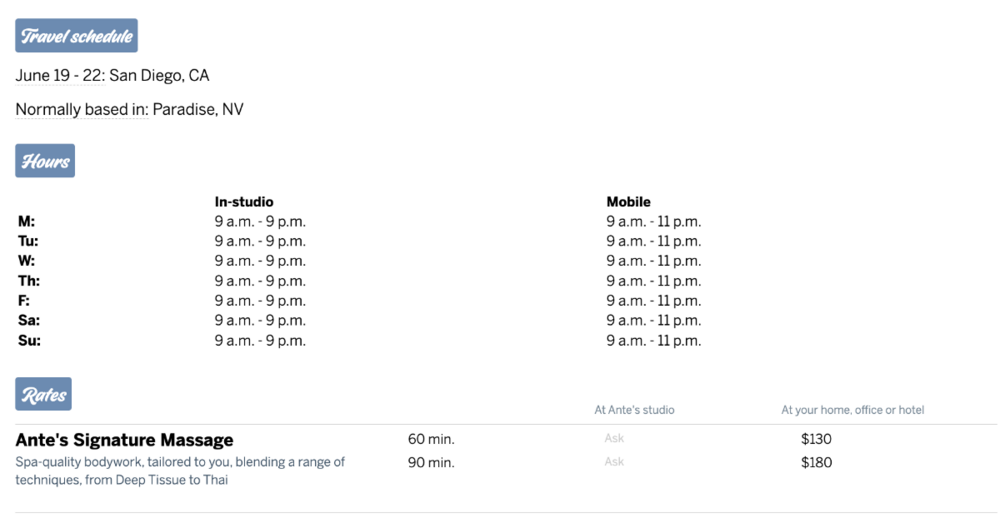This screenshot has height=528, width=1000.
Task: Select the Paradise, NV location text
Action: [x=198, y=110]
